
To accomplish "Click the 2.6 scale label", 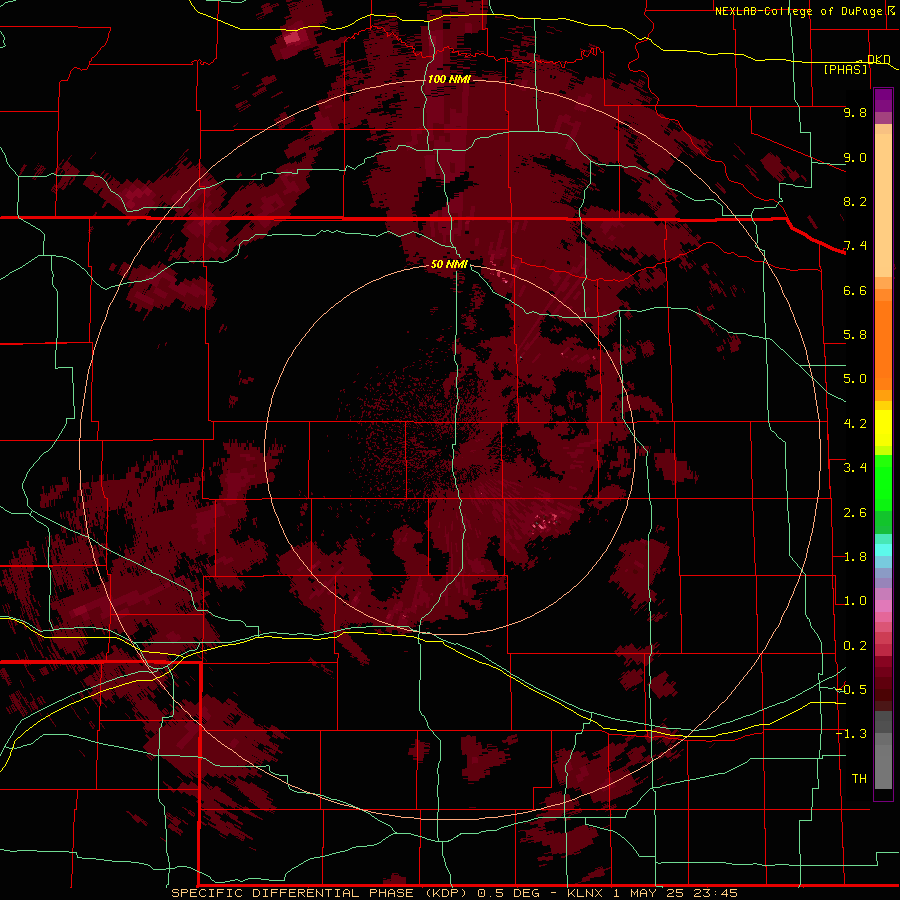I will pyautogui.click(x=855, y=513).
